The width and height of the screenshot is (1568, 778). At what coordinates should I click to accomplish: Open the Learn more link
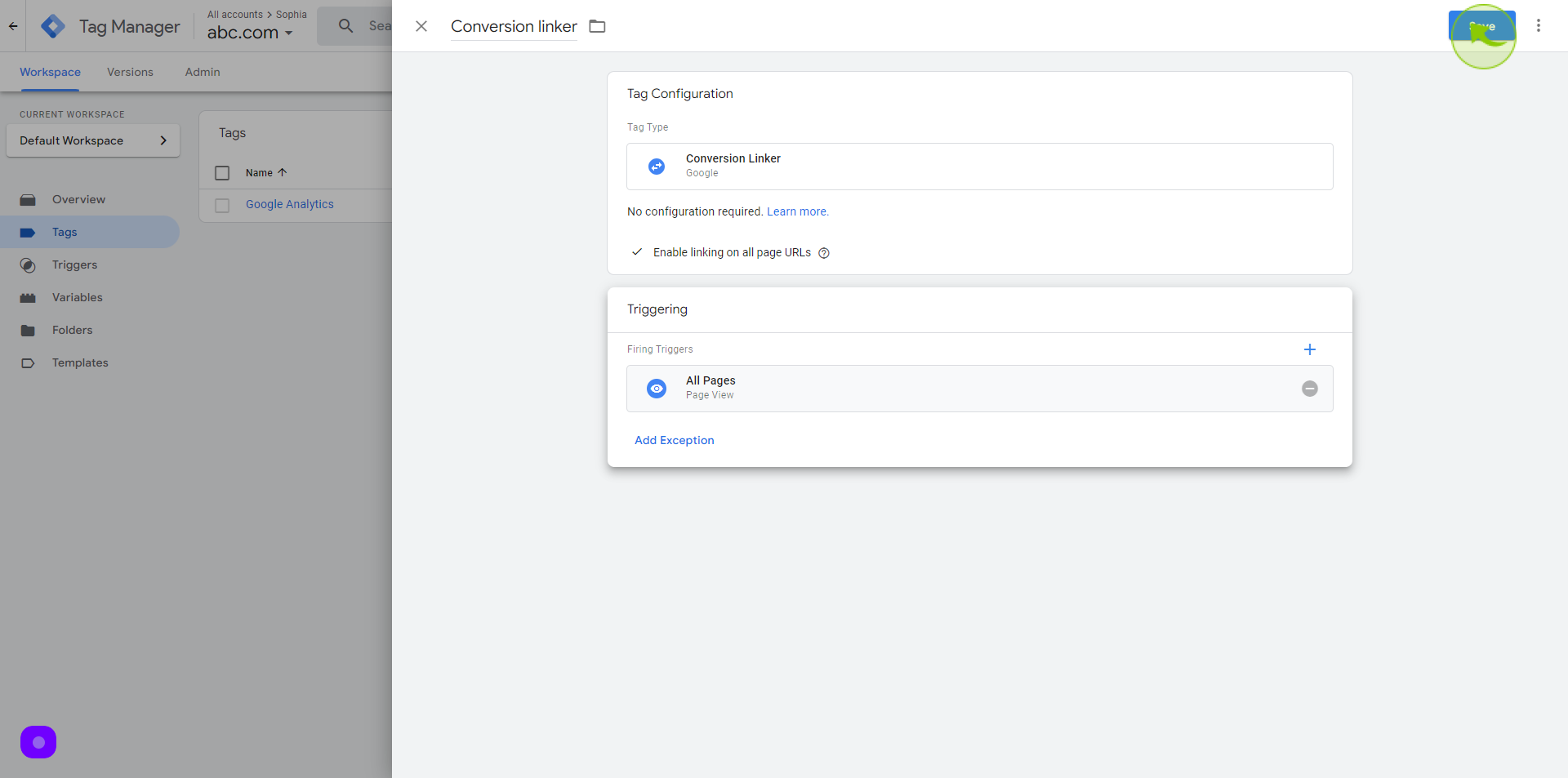797,211
